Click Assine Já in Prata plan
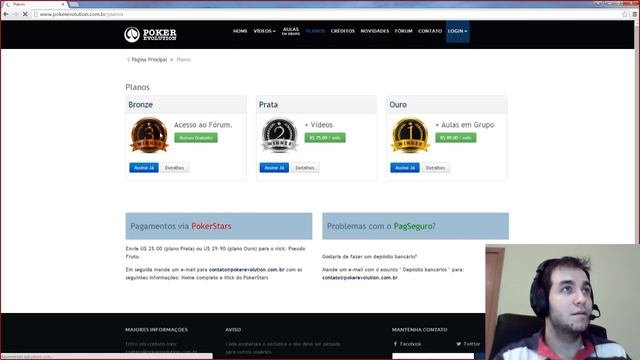This screenshot has width=640, height=360. [274, 168]
